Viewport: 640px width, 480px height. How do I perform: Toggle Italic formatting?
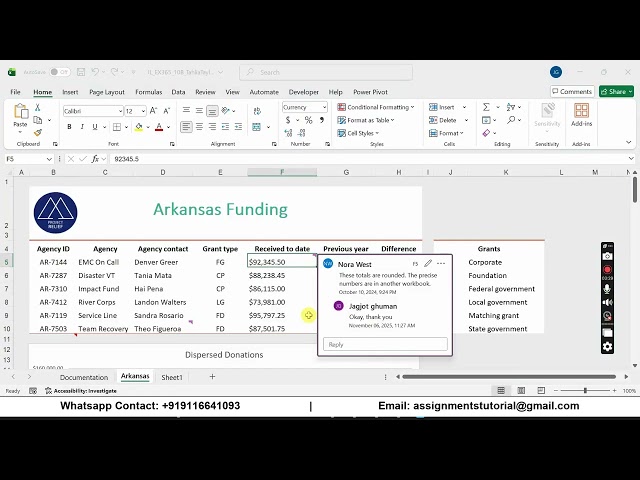(82, 127)
